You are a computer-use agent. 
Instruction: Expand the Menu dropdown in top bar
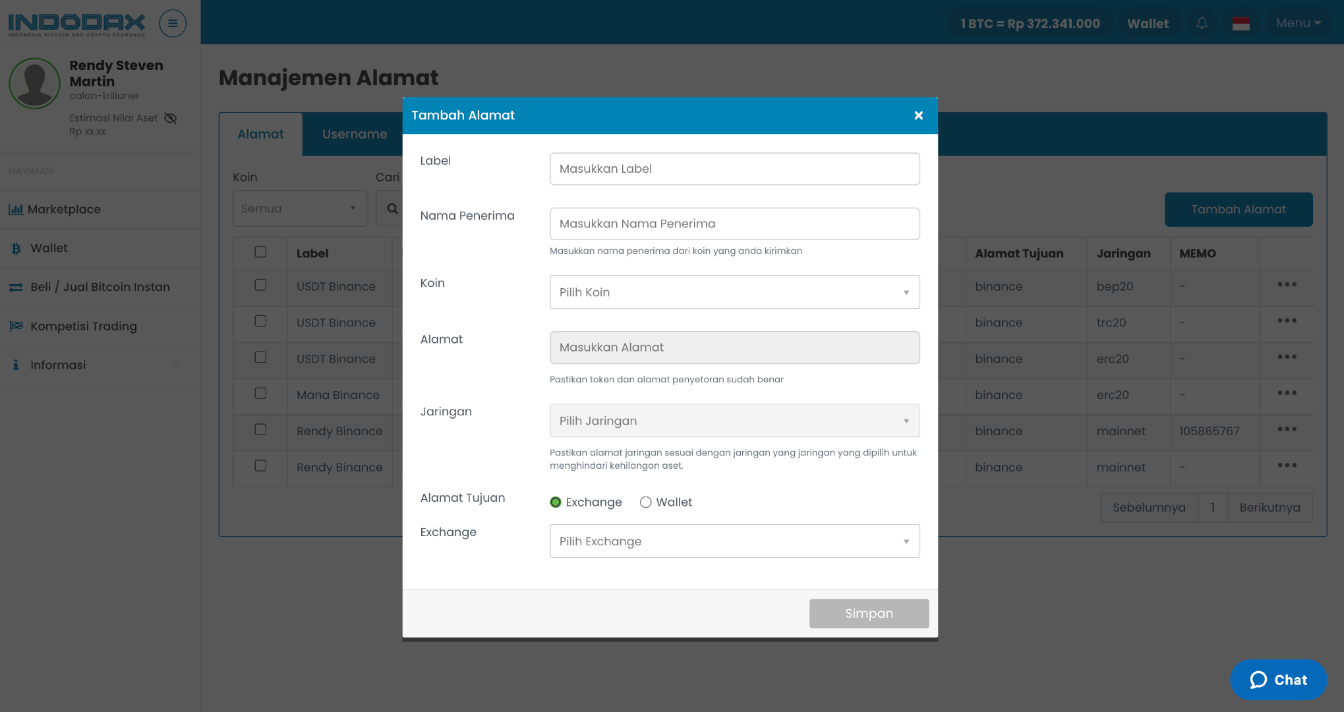pos(1298,23)
